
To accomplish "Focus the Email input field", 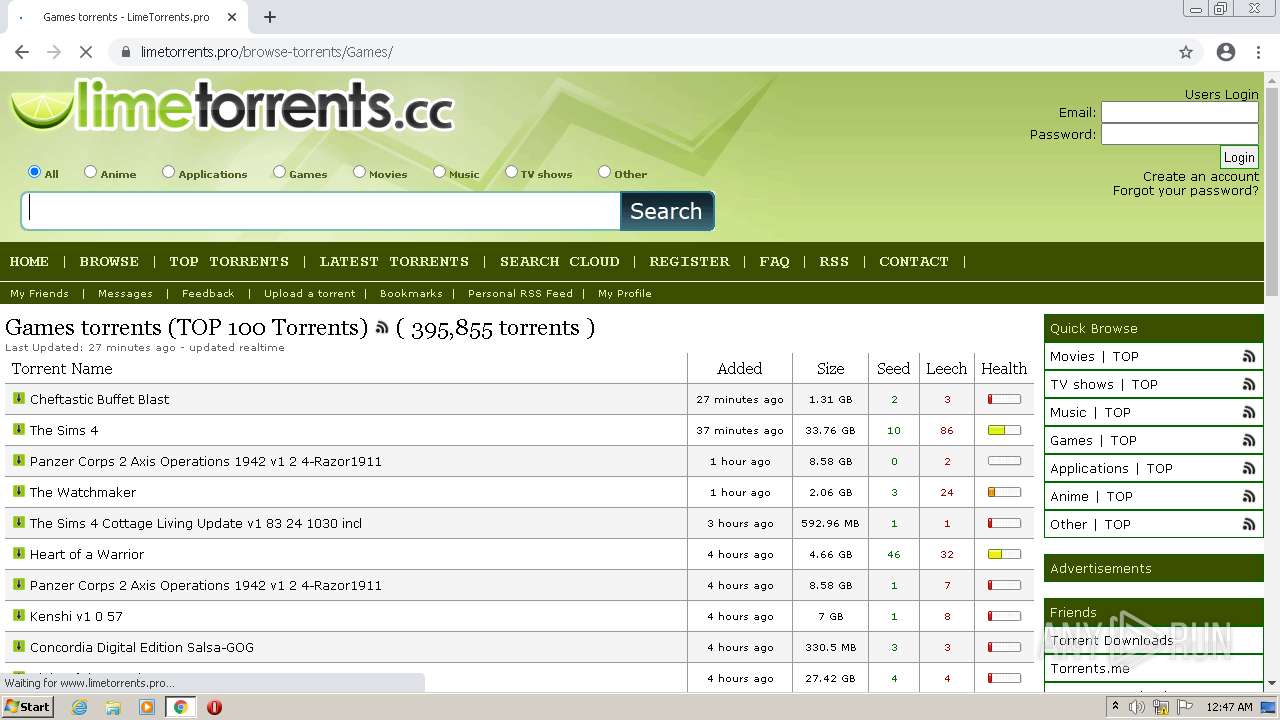I will [1180, 112].
